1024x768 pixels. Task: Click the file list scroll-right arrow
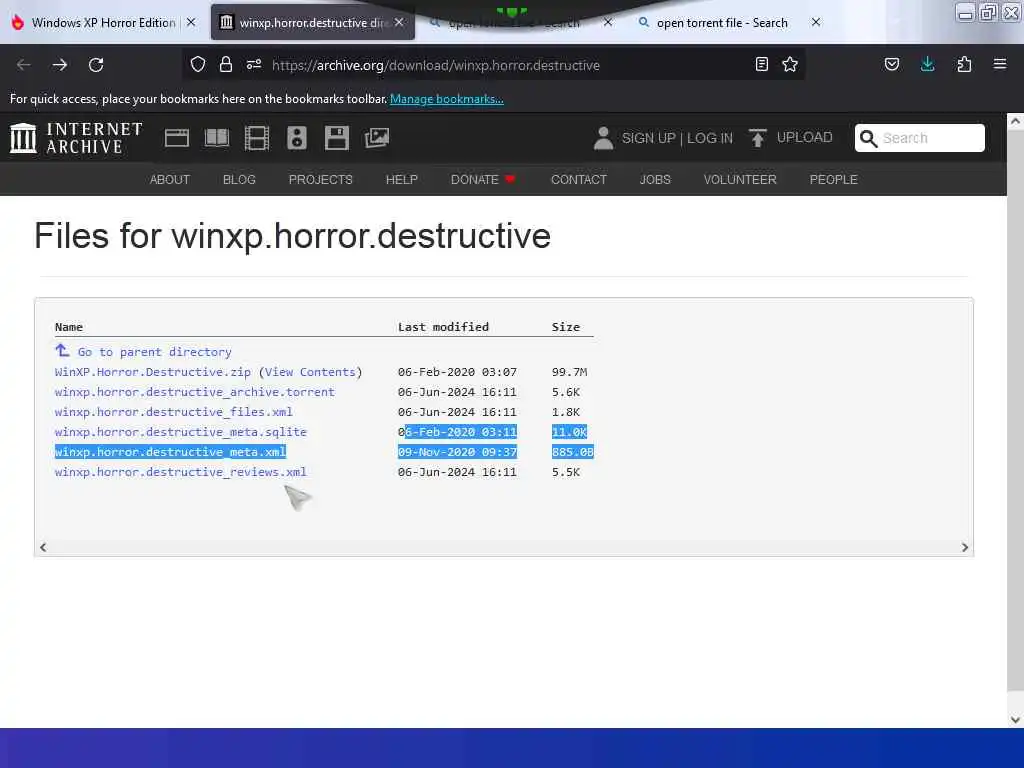[965, 547]
